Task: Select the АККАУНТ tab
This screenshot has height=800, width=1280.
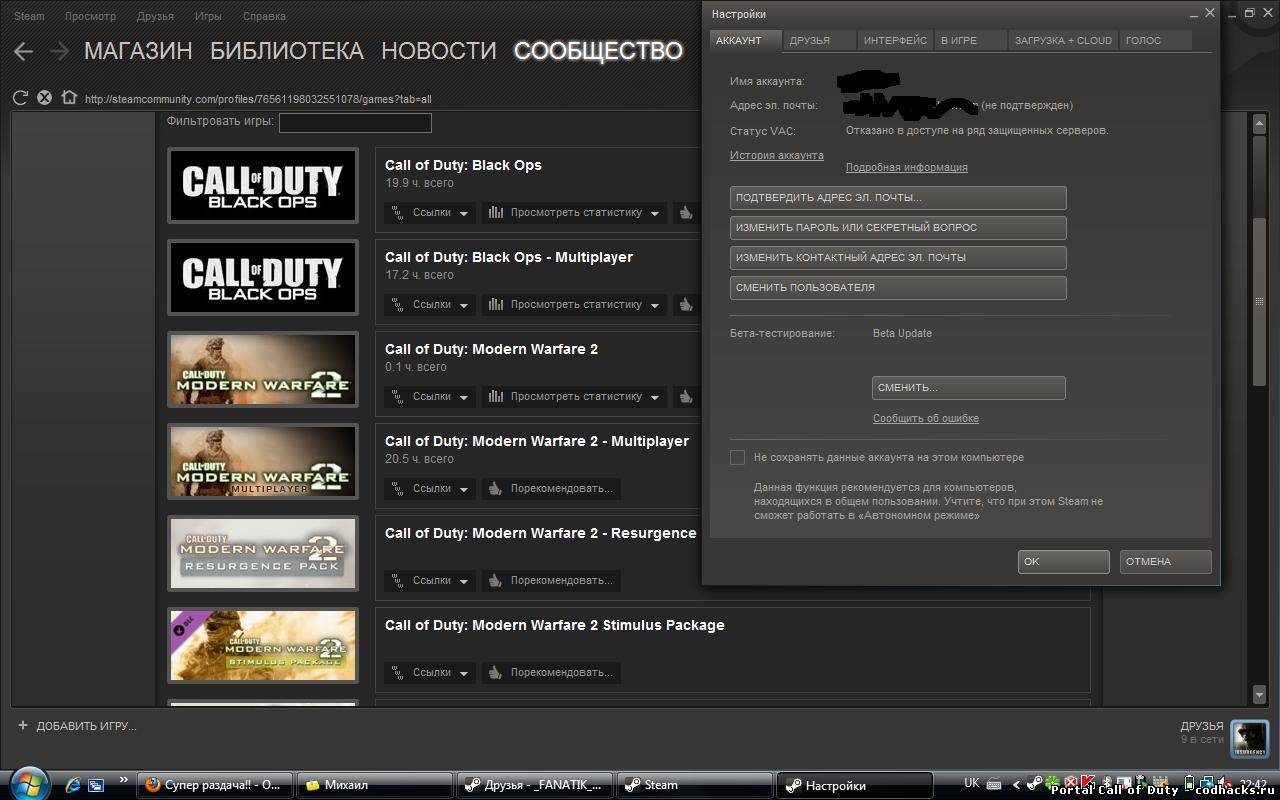Action: [745, 40]
